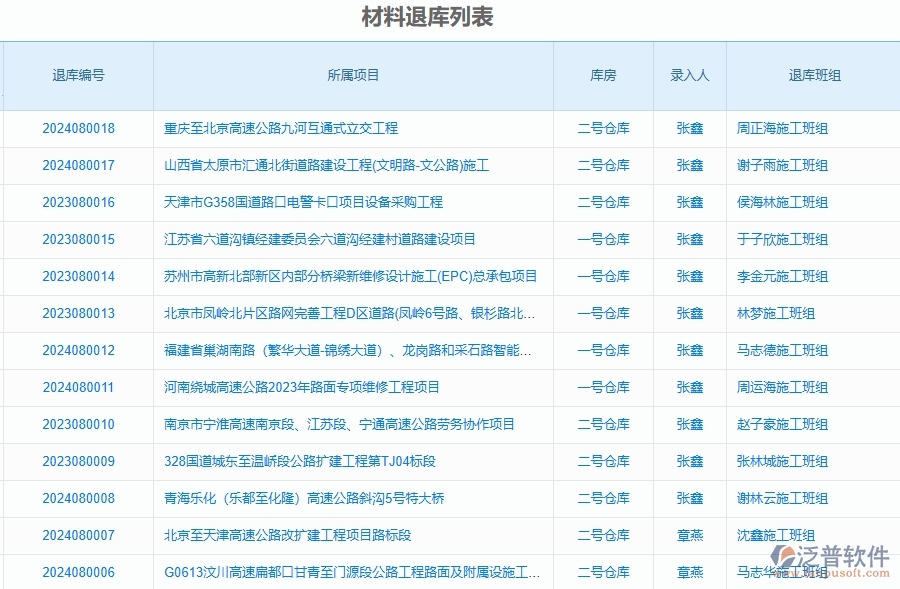
Task: Open return record 2024080006
Action: tap(78, 572)
